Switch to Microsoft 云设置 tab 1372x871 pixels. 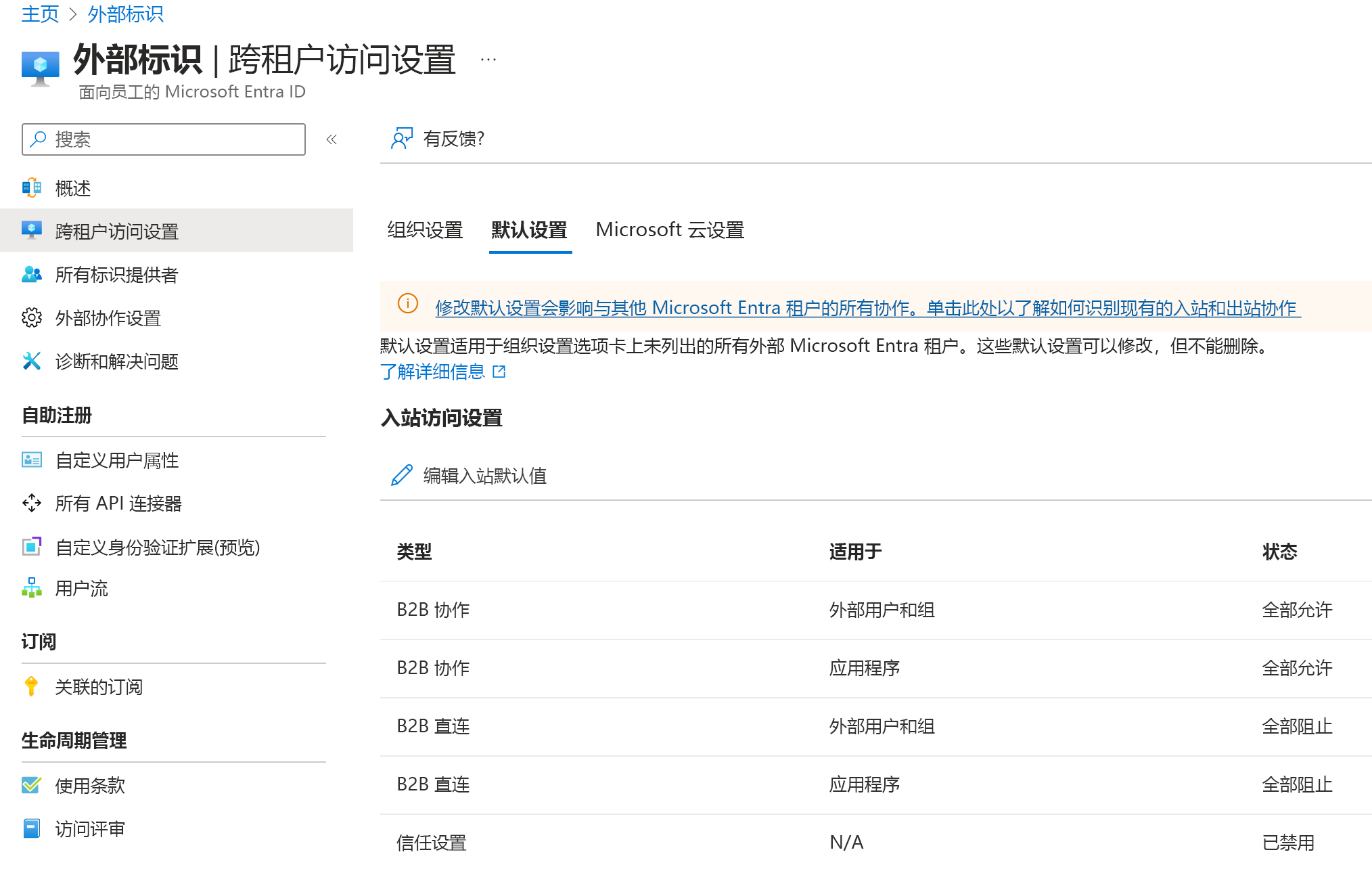[x=670, y=230]
